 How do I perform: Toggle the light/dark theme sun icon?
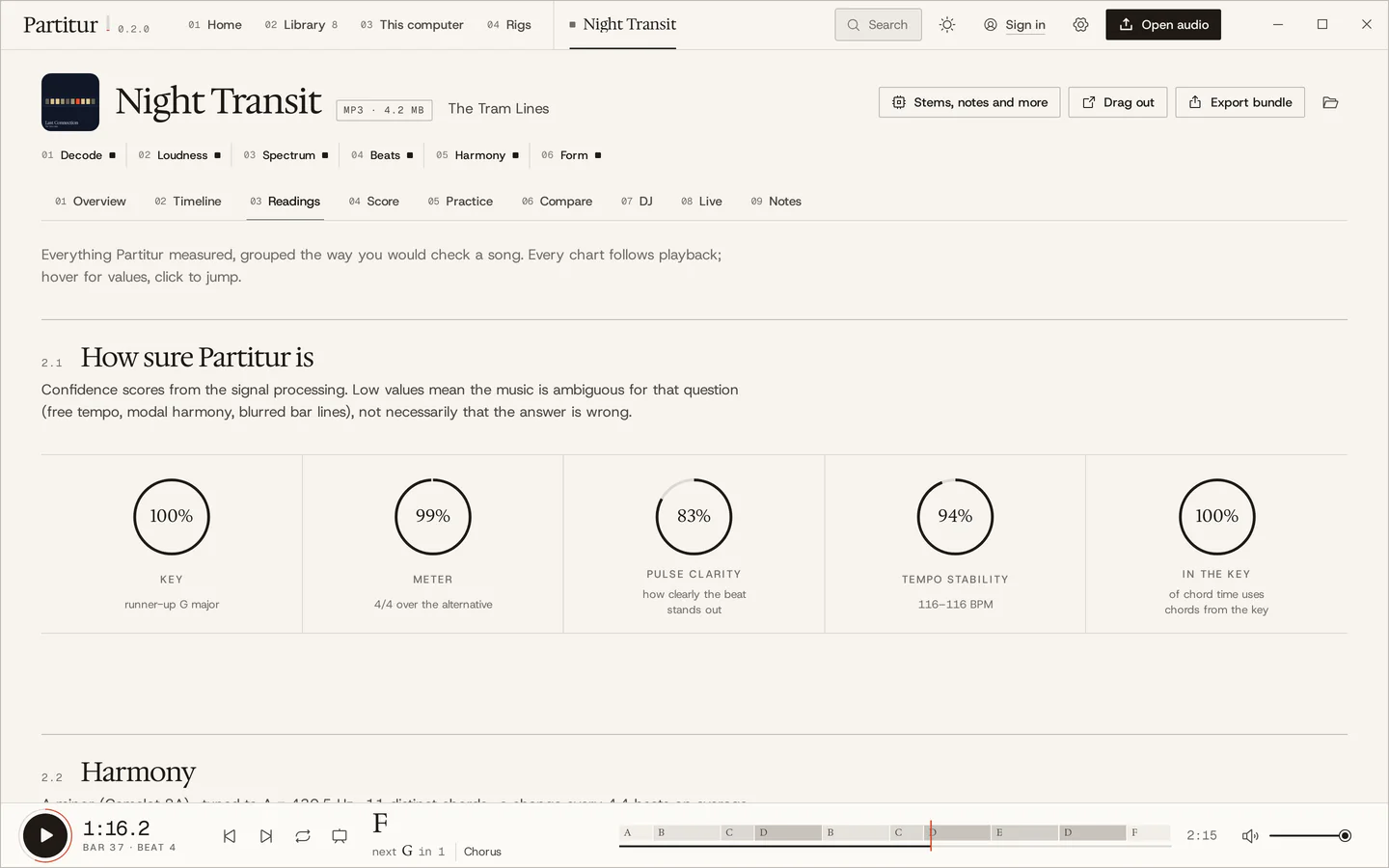coord(947,25)
